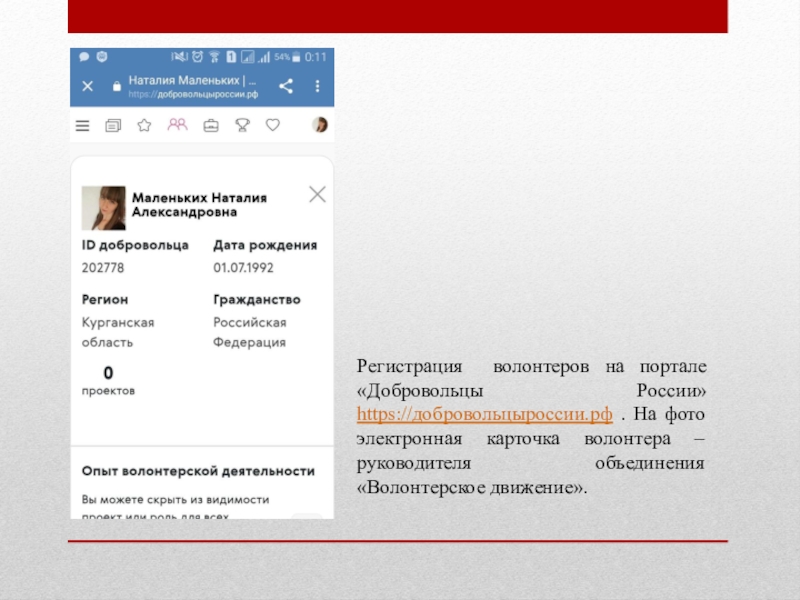
Task: Click the trophy icon
Action: pyautogui.click(x=242, y=125)
